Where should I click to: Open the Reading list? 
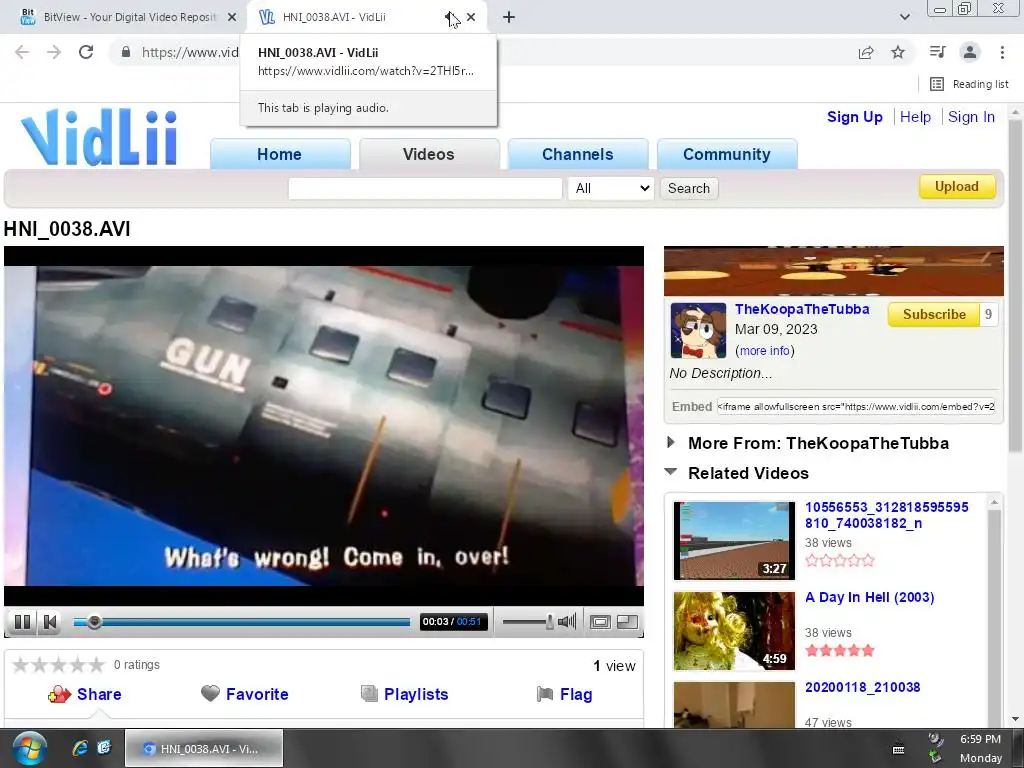click(969, 84)
